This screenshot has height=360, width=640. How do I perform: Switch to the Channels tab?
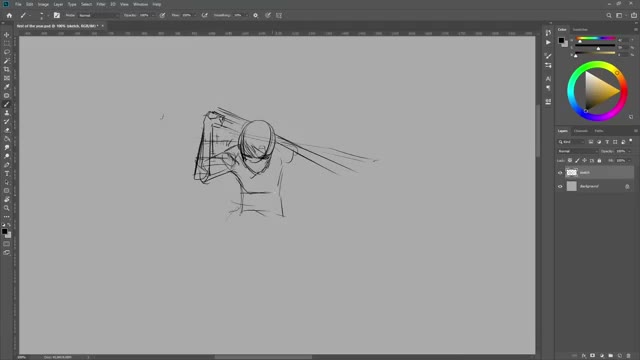[x=580, y=131]
